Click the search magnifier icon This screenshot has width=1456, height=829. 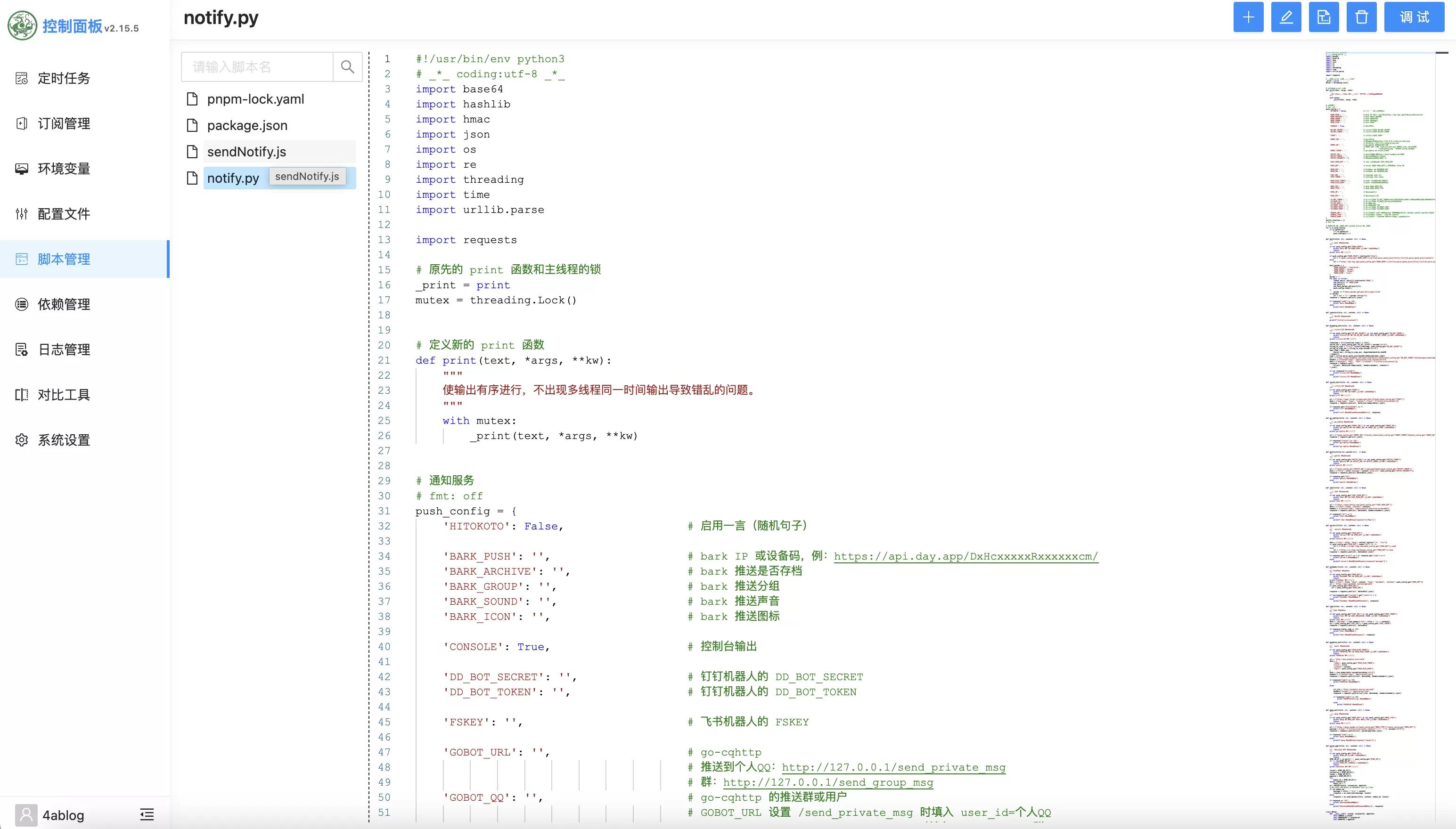pyautogui.click(x=347, y=66)
